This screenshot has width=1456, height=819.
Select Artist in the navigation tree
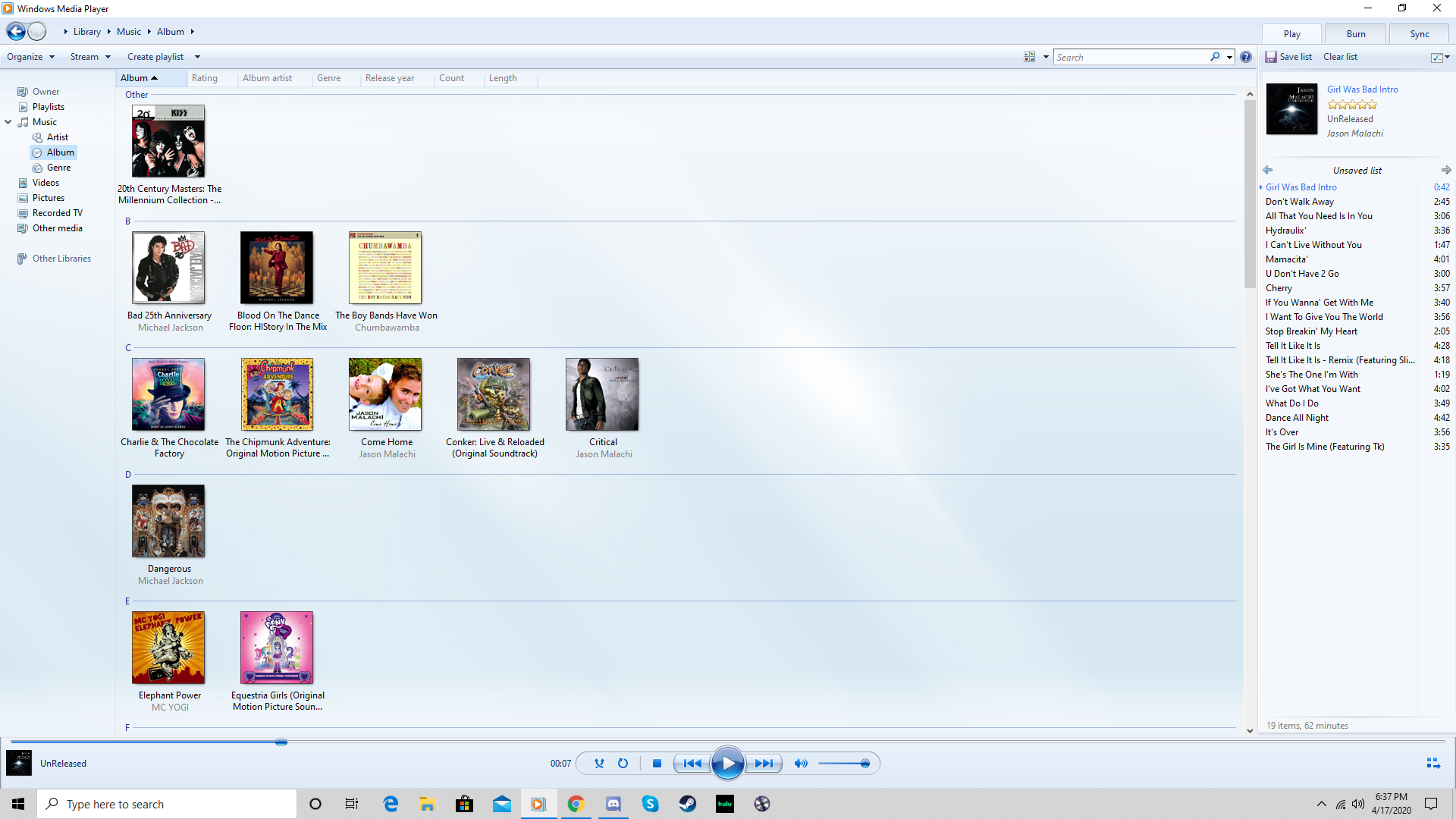click(x=57, y=137)
